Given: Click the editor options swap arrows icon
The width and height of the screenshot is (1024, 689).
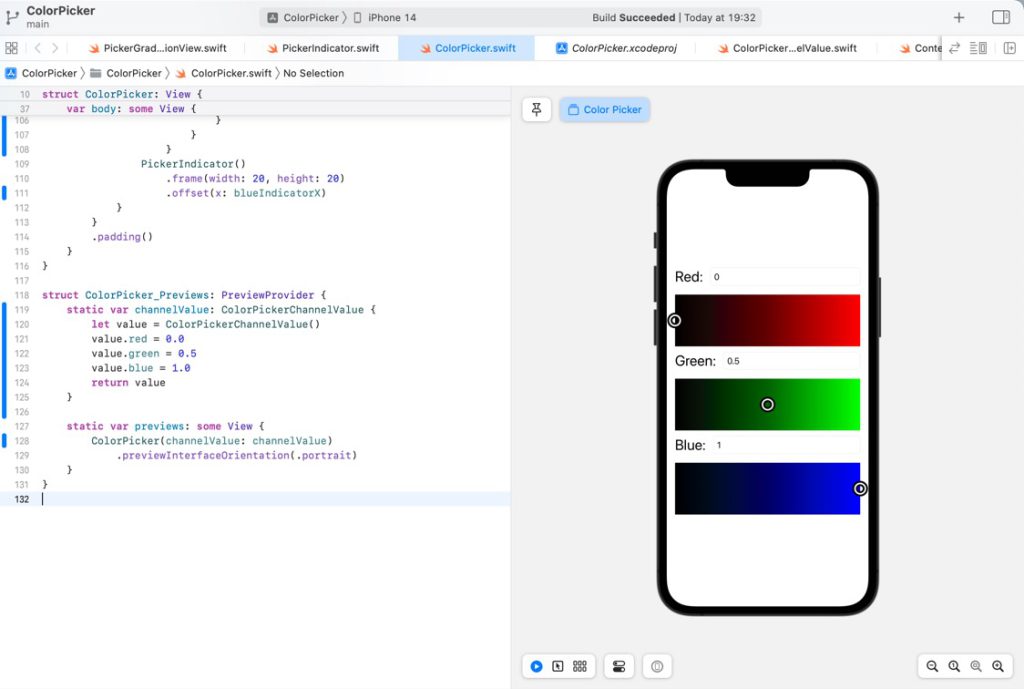Looking at the screenshot, I should click(x=955, y=48).
